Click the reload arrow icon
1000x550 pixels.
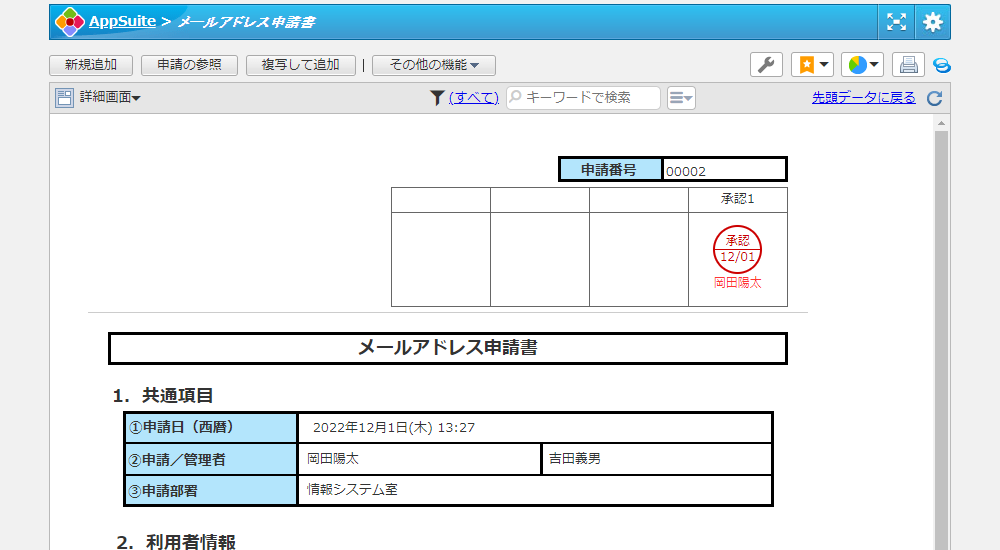click(934, 98)
